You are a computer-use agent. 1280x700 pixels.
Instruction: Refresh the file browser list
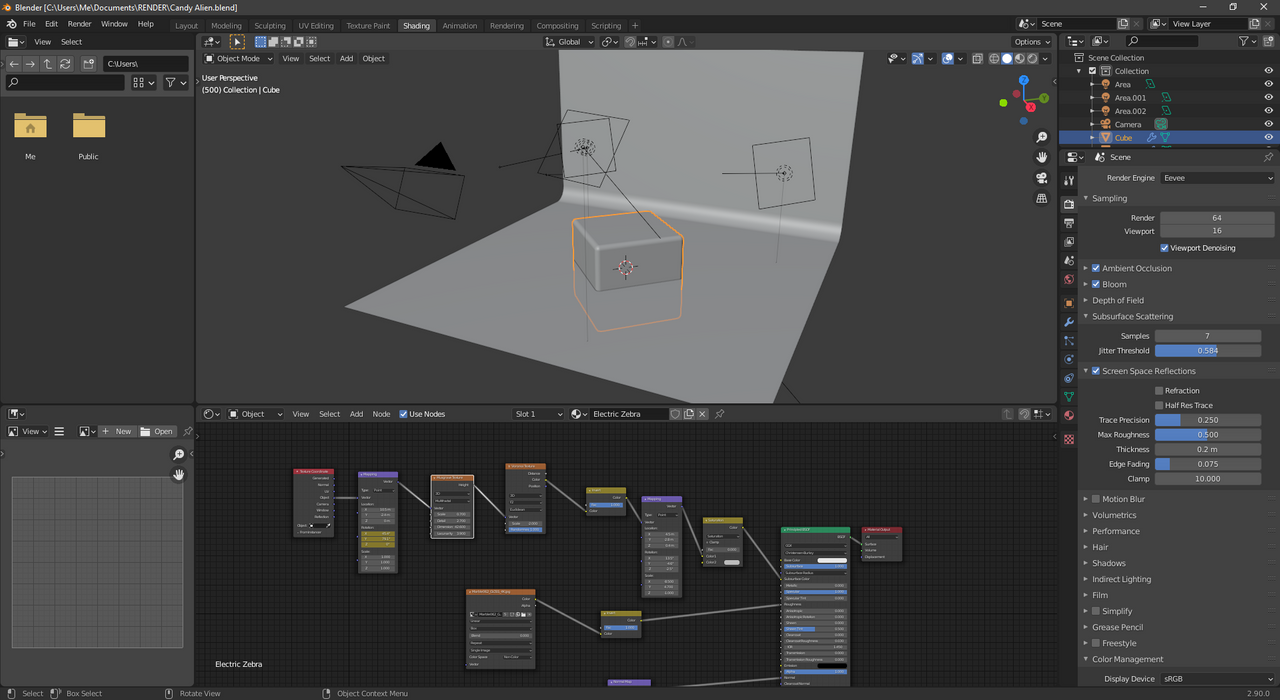pos(65,64)
